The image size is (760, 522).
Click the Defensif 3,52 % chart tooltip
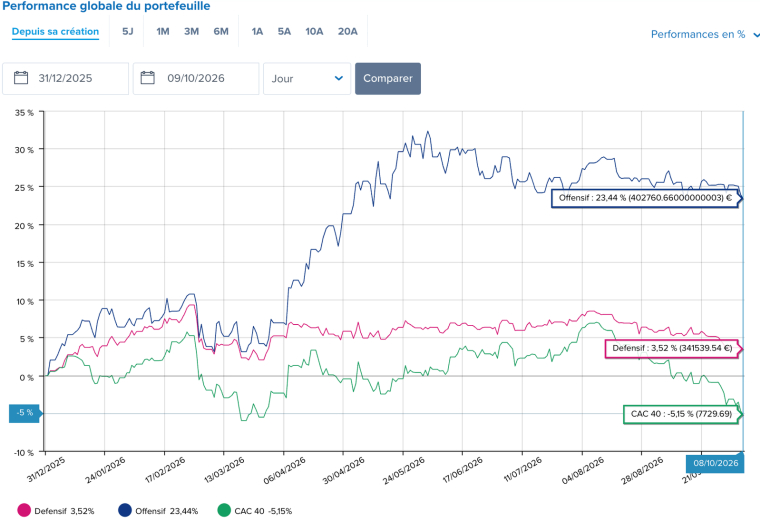click(x=674, y=348)
